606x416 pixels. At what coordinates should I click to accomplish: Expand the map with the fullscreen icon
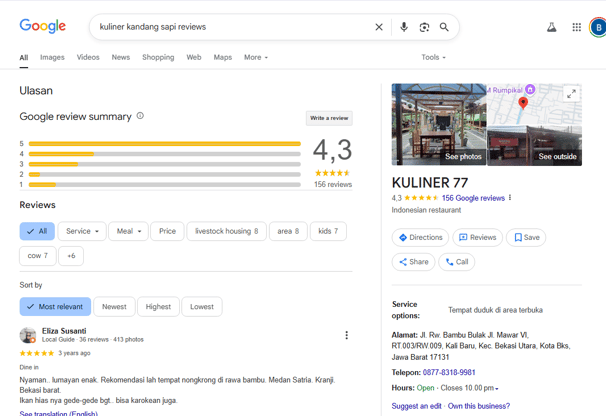tap(572, 93)
